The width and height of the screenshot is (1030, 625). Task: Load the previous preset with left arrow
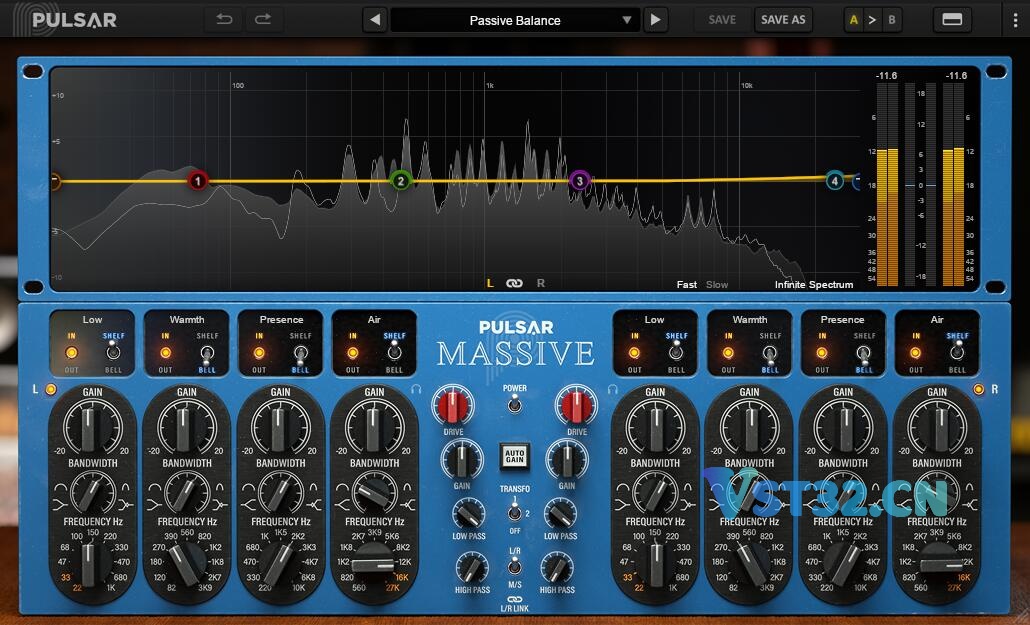(375, 20)
